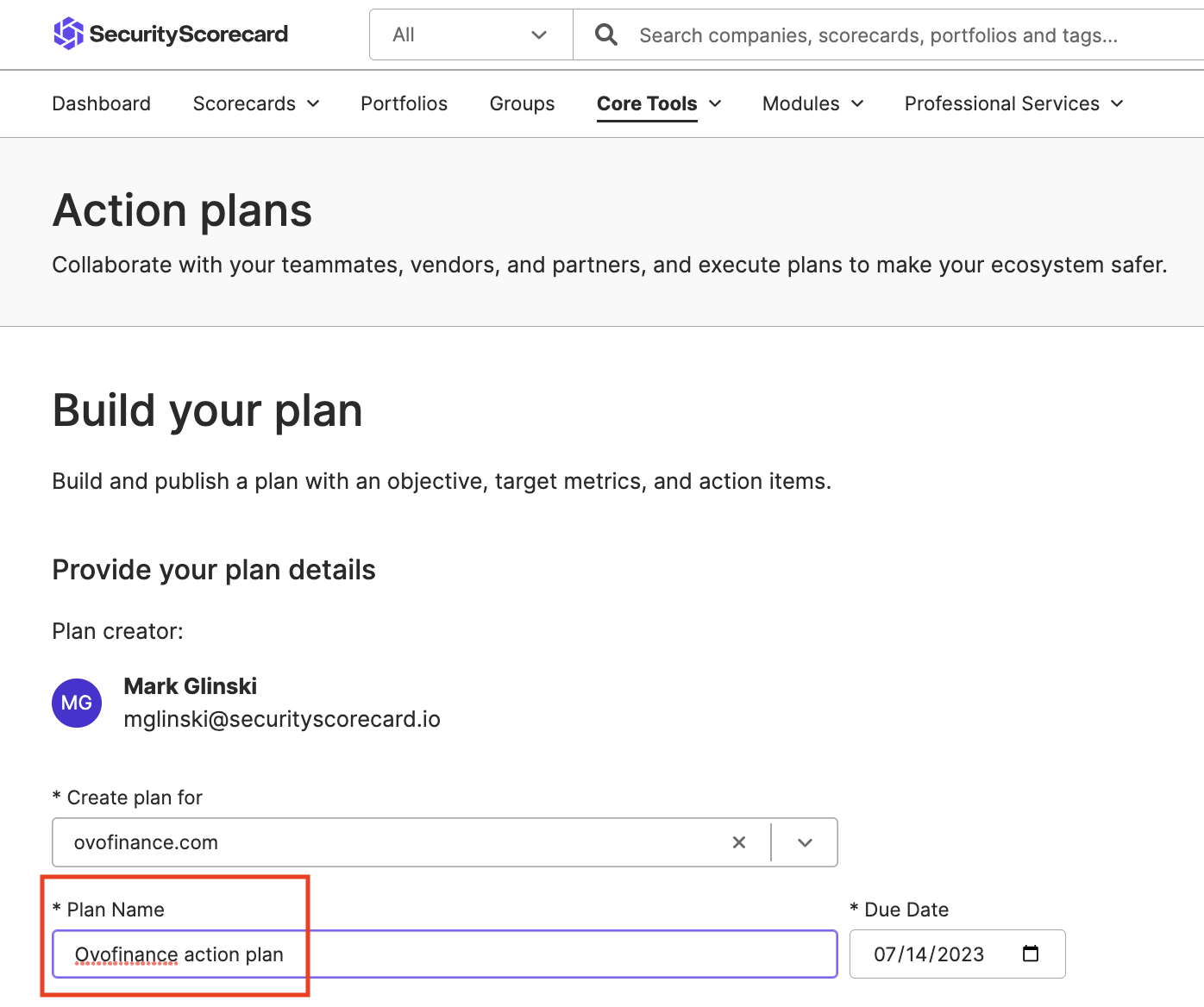Expand the Modules menu
The width and height of the screenshot is (1204, 1007).
point(812,103)
